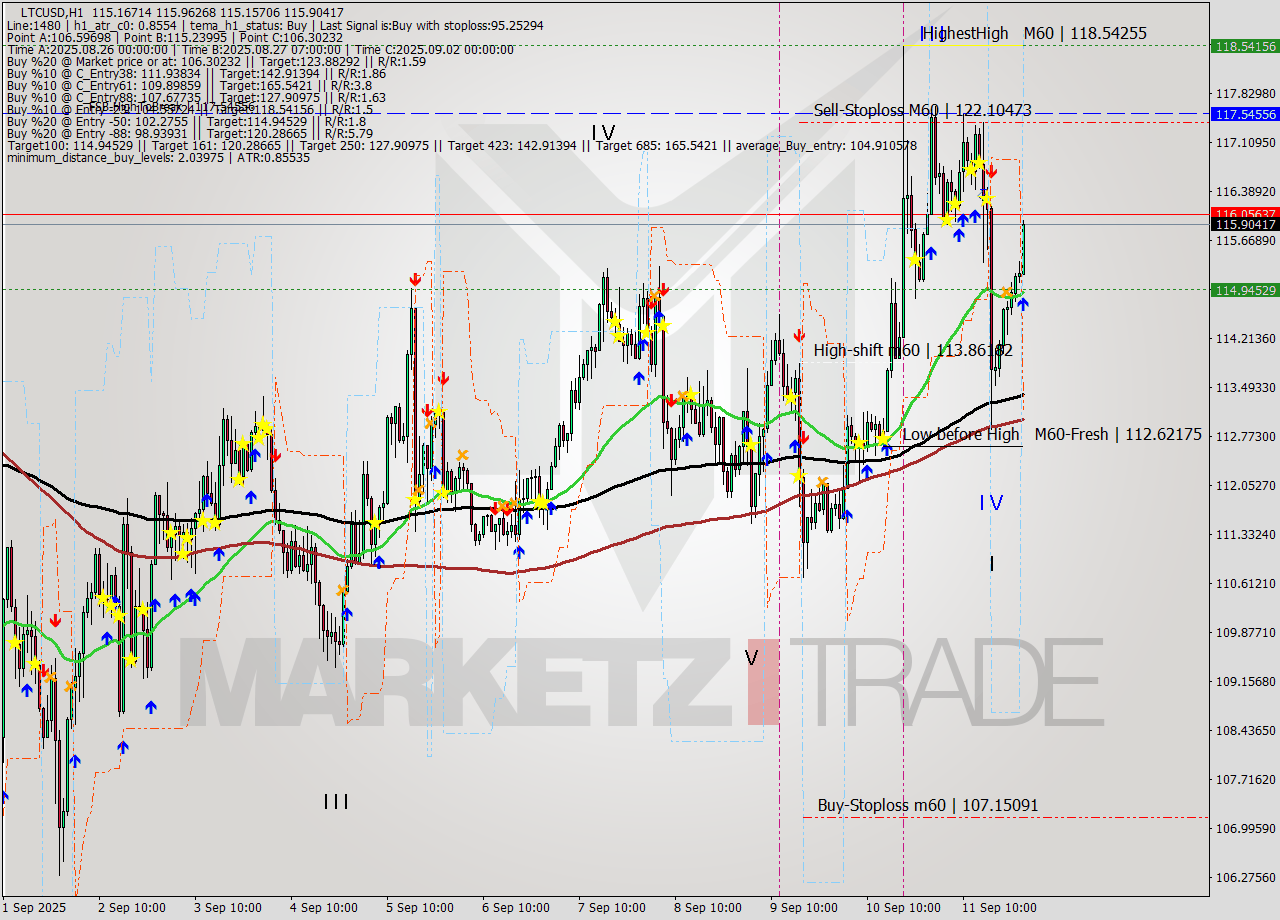Click the blue buy arrow near 10 Sep lows

(847, 515)
